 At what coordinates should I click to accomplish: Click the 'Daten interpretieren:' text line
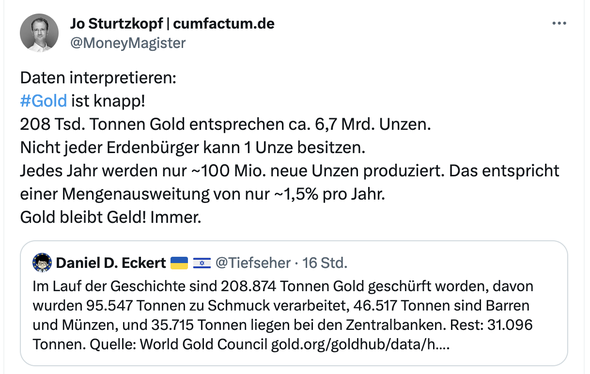[98, 78]
